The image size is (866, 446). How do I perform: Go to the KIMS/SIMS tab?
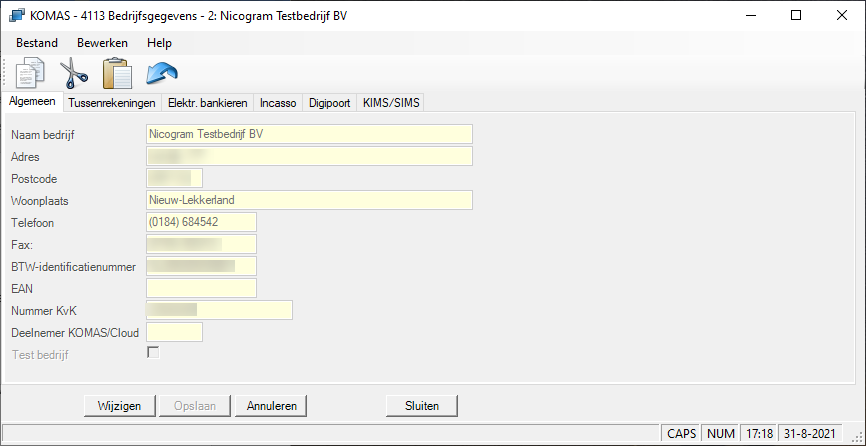click(390, 103)
